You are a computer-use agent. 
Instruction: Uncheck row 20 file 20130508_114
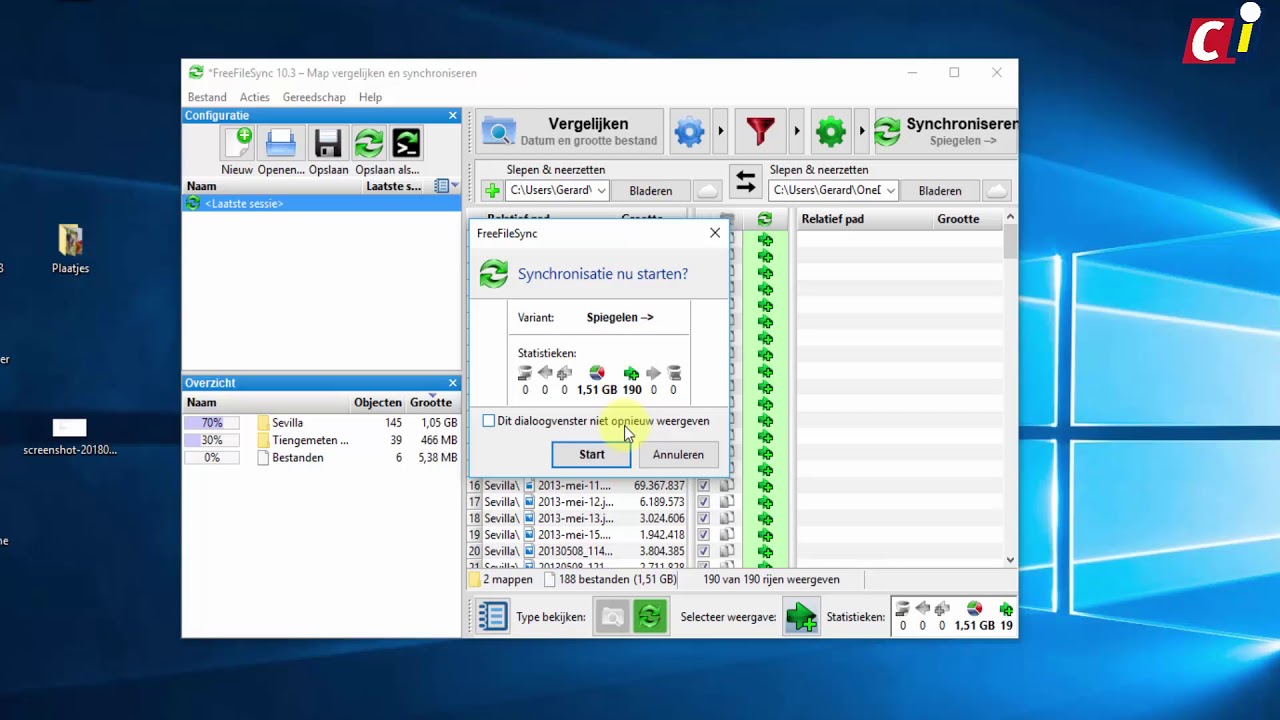point(703,551)
